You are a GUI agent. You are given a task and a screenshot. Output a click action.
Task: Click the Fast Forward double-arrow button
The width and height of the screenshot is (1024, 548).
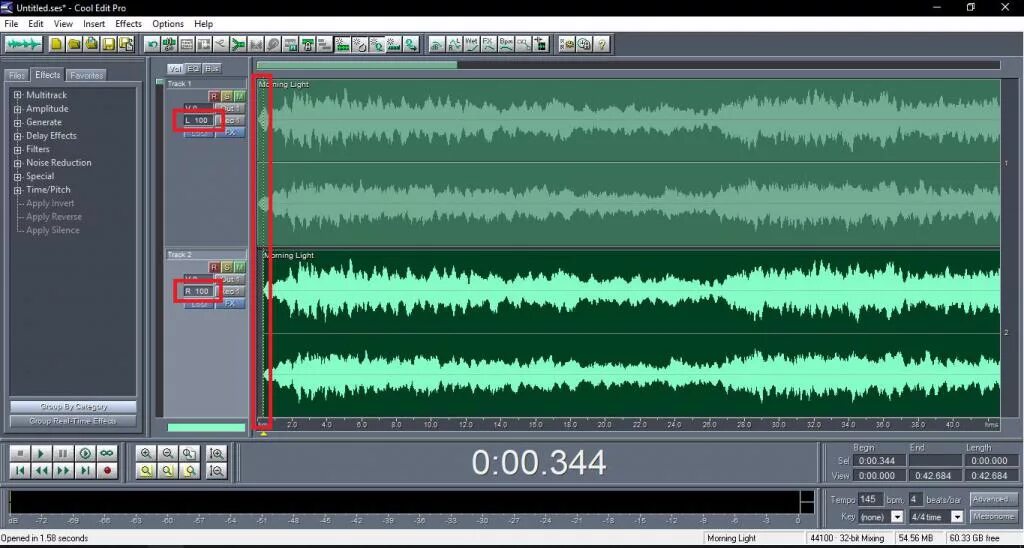coord(63,470)
